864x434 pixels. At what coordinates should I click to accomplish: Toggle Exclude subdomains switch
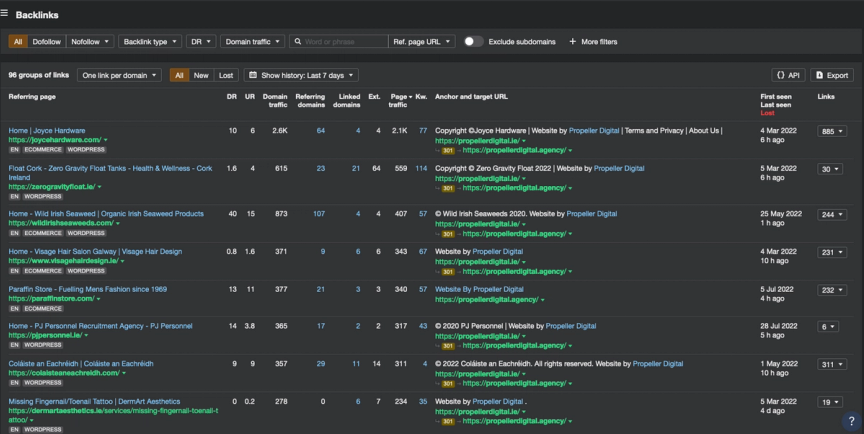point(473,42)
